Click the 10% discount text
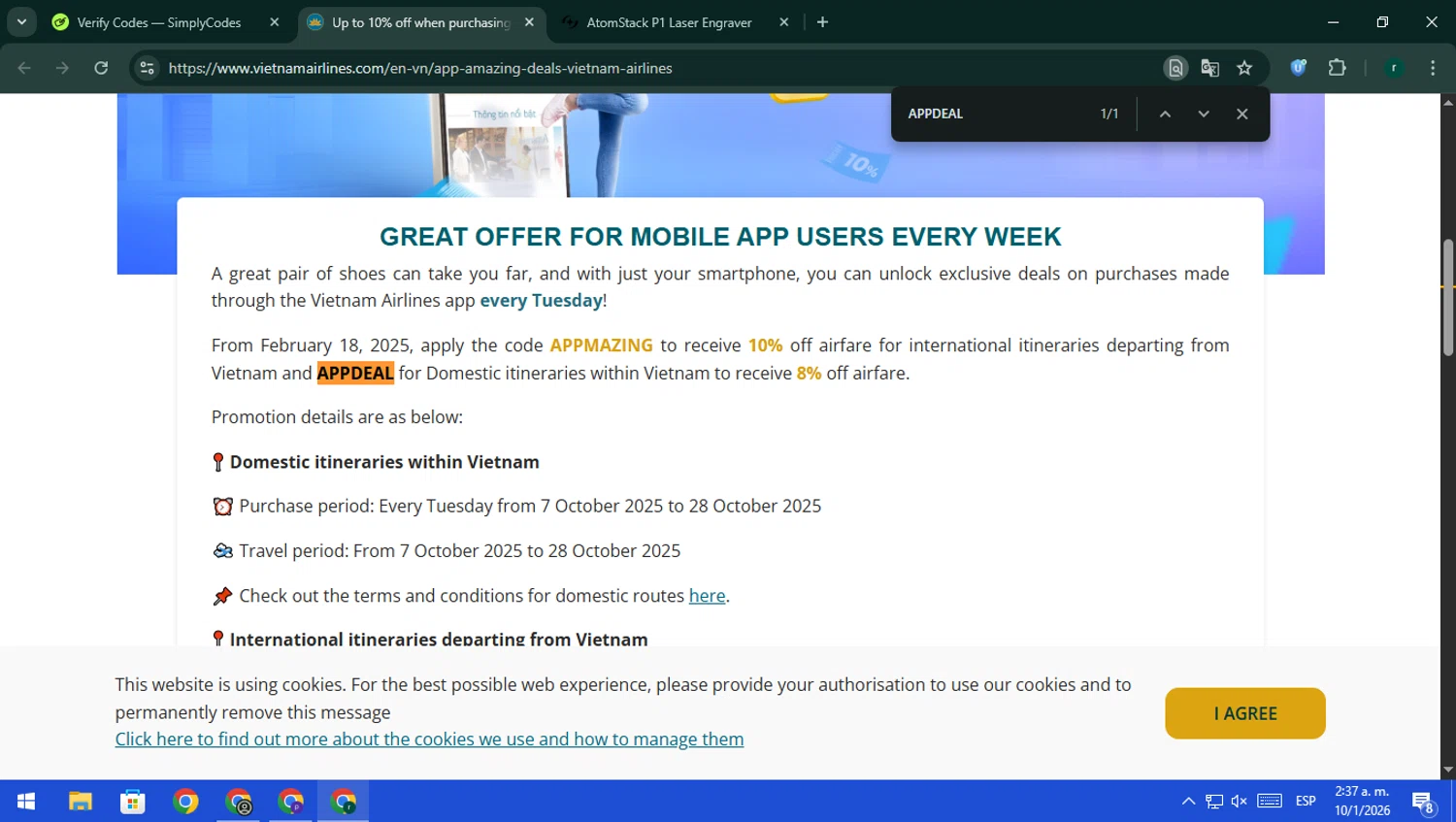1456x822 pixels. [765, 345]
